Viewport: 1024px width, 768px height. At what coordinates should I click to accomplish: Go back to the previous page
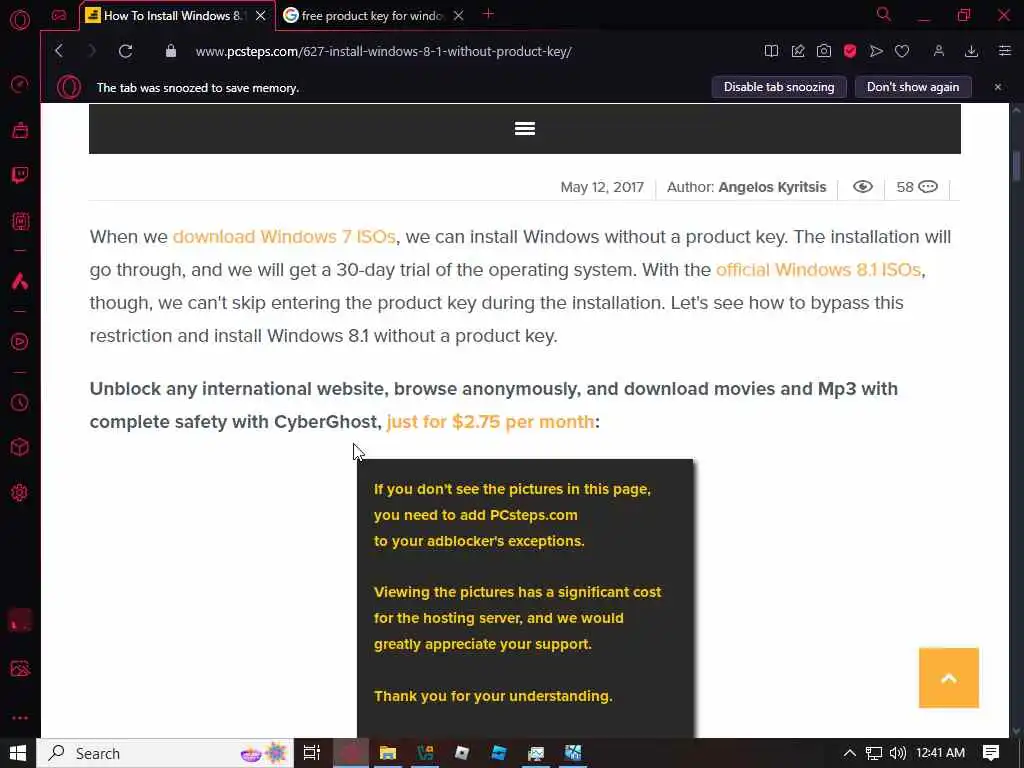pos(59,51)
